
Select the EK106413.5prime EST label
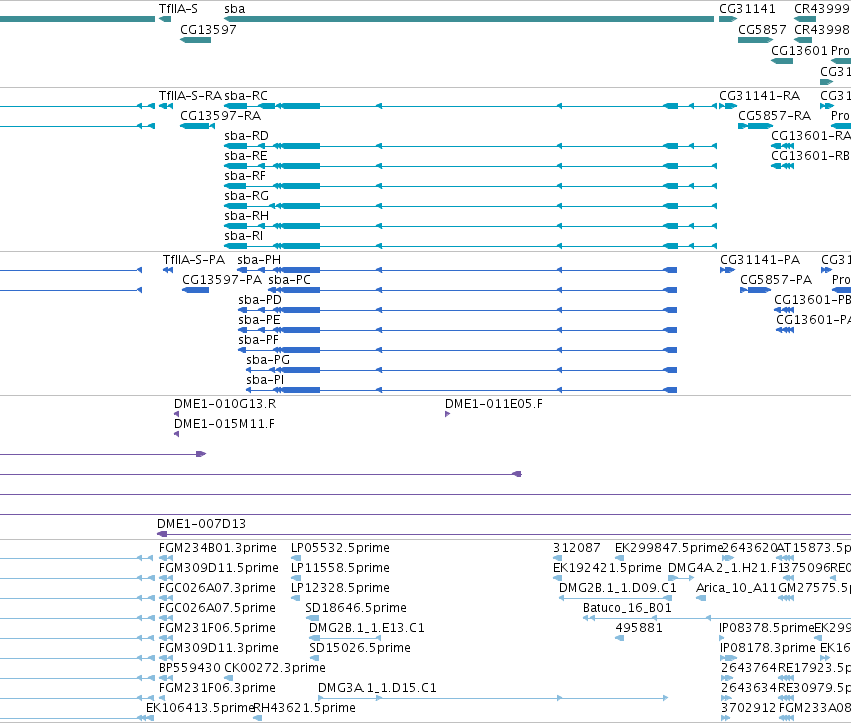coord(200,708)
